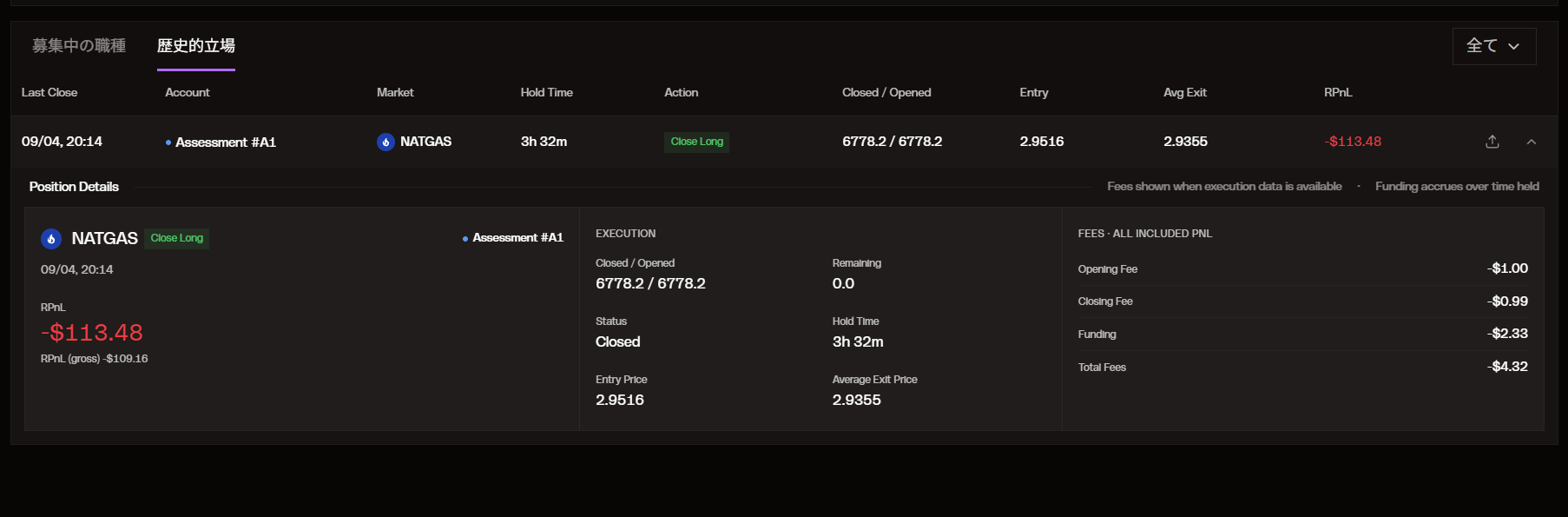
Task: Click the Close Long badge in table row
Action: tap(696, 142)
